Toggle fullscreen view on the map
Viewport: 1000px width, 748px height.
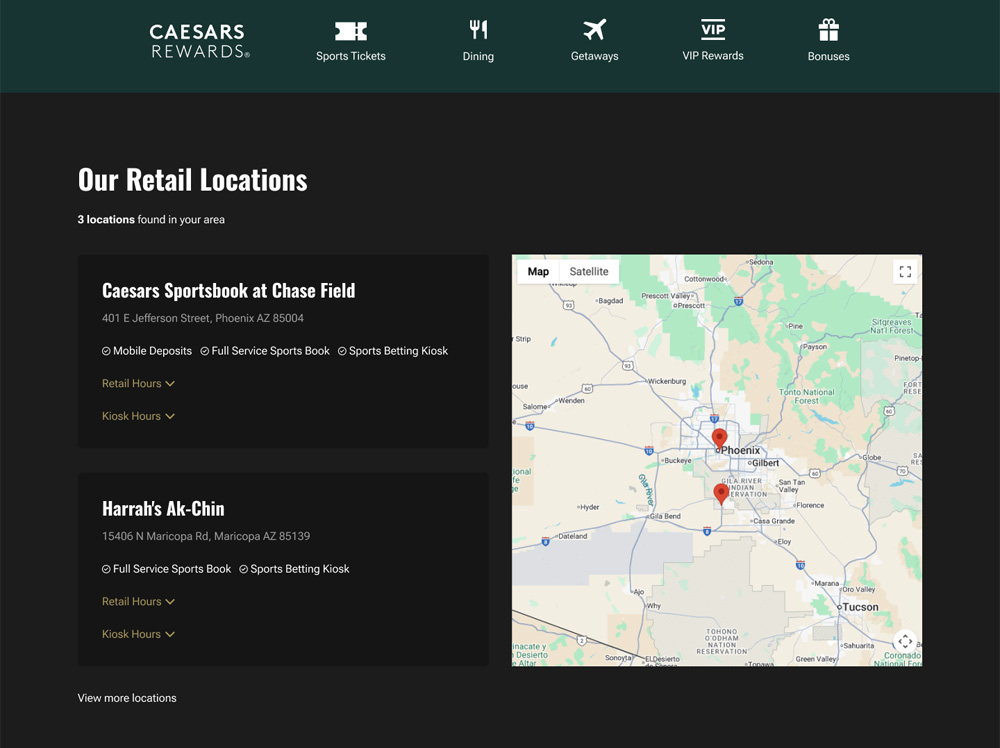(905, 272)
